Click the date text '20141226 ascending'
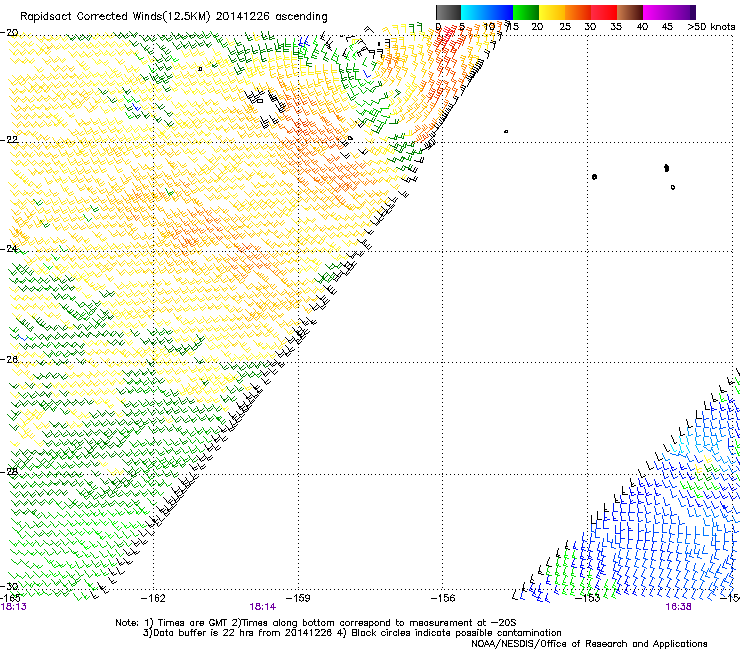Image resolution: width=740 pixels, height=650 pixels. 271,17
